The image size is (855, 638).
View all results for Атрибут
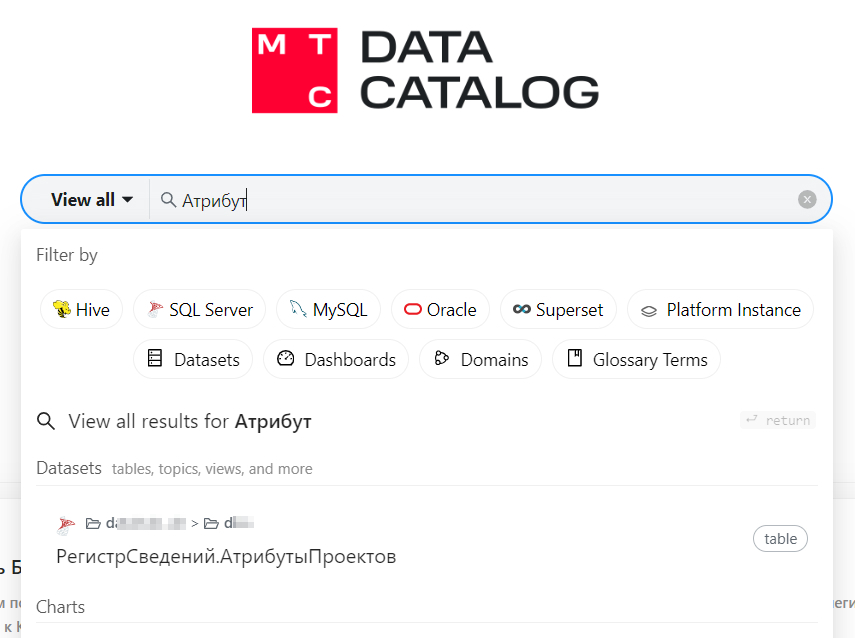click(x=190, y=422)
